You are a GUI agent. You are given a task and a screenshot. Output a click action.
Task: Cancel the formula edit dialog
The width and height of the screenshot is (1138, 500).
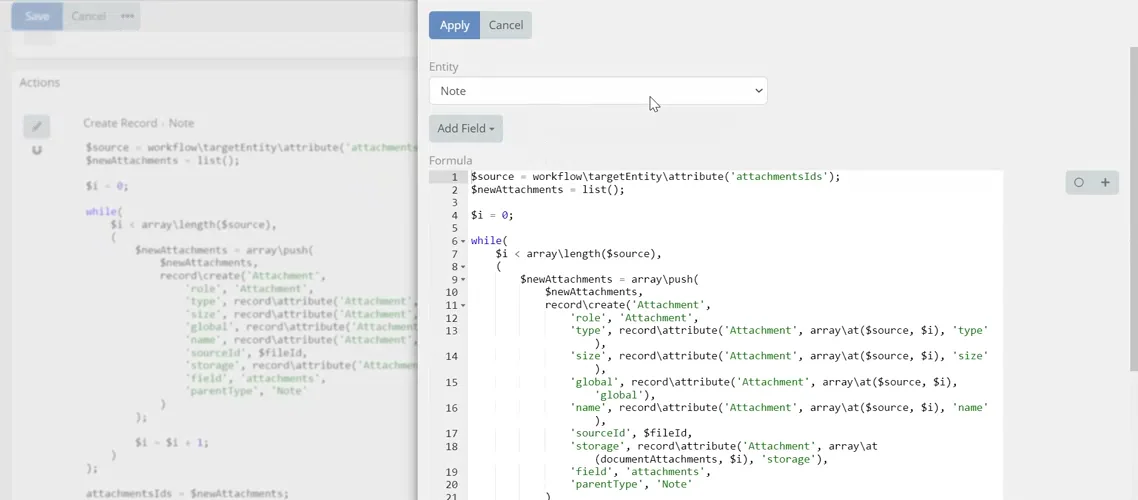[x=506, y=25]
